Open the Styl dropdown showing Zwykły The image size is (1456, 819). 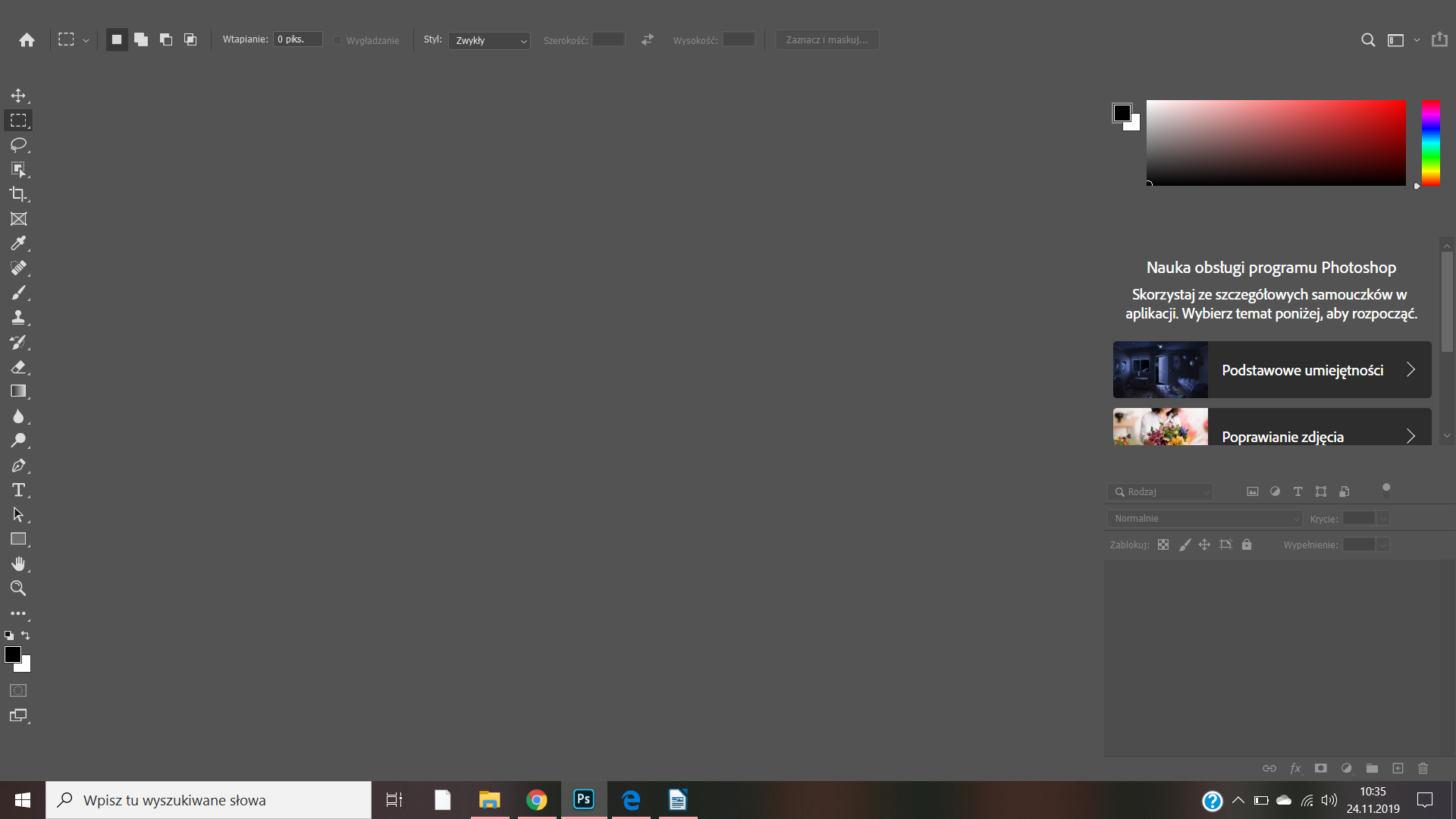(489, 39)
